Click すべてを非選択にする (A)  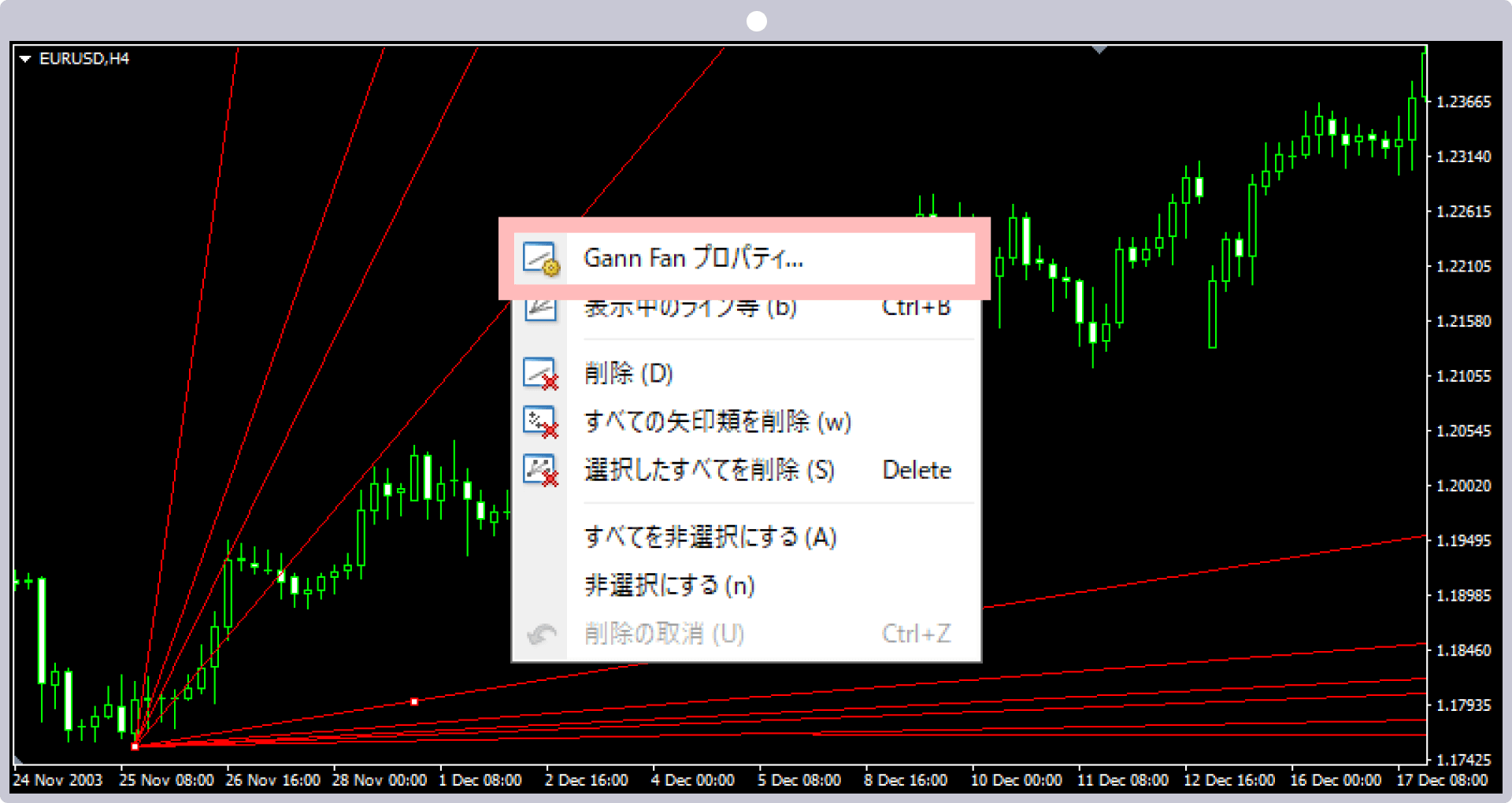[x=709, y=537]
